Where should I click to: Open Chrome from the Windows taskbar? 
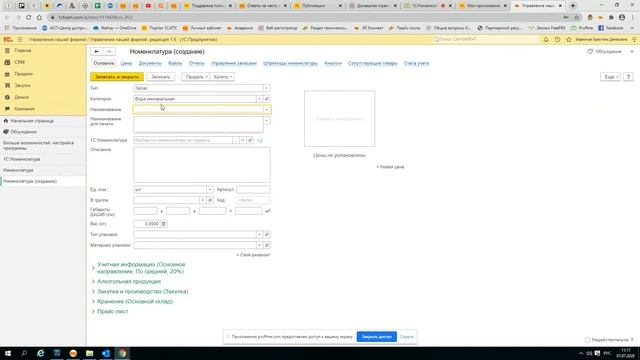coord(122,353)
